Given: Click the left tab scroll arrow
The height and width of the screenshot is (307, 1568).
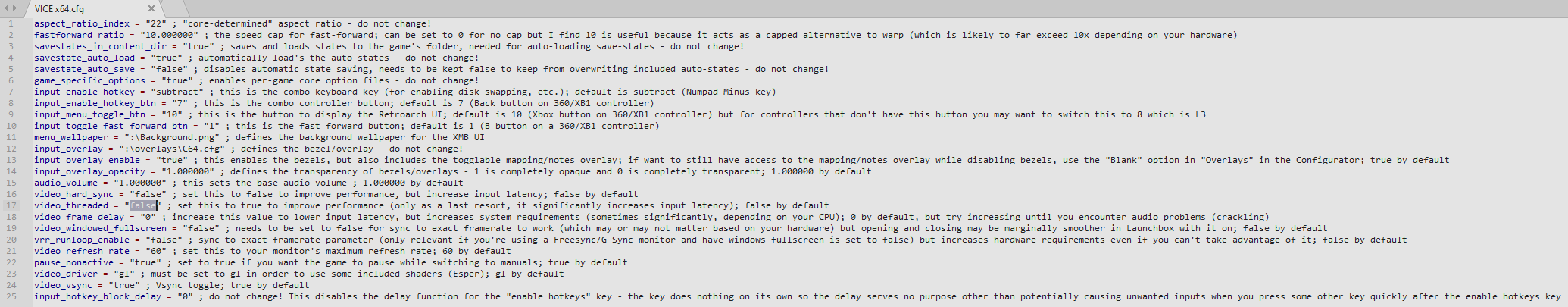Looking at the screenshot, I should click(x=8, y=8).
